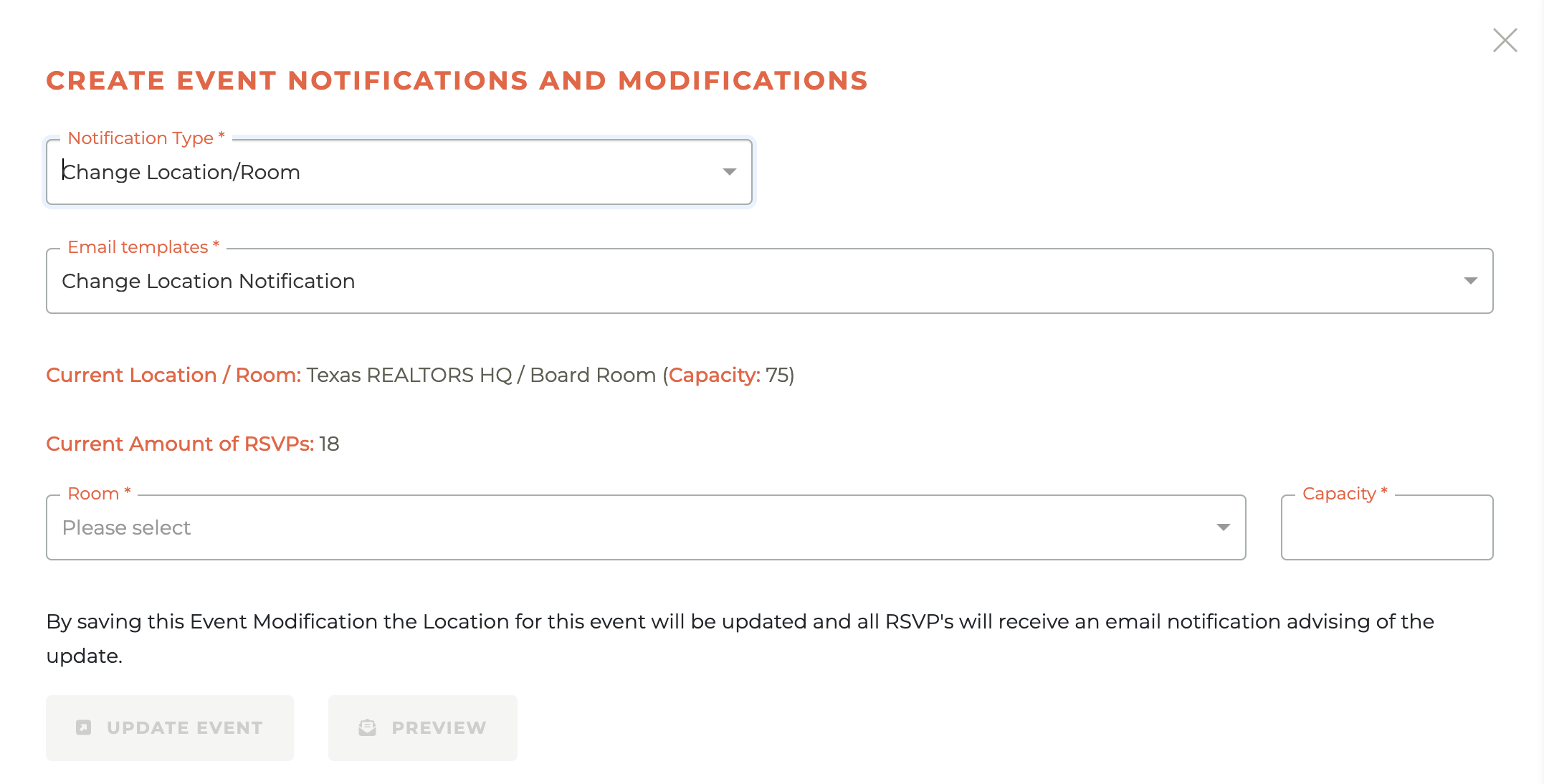Click the Current Amount of RSVPs label
This screenshot has width=1544, height=784.
[180, 444]
